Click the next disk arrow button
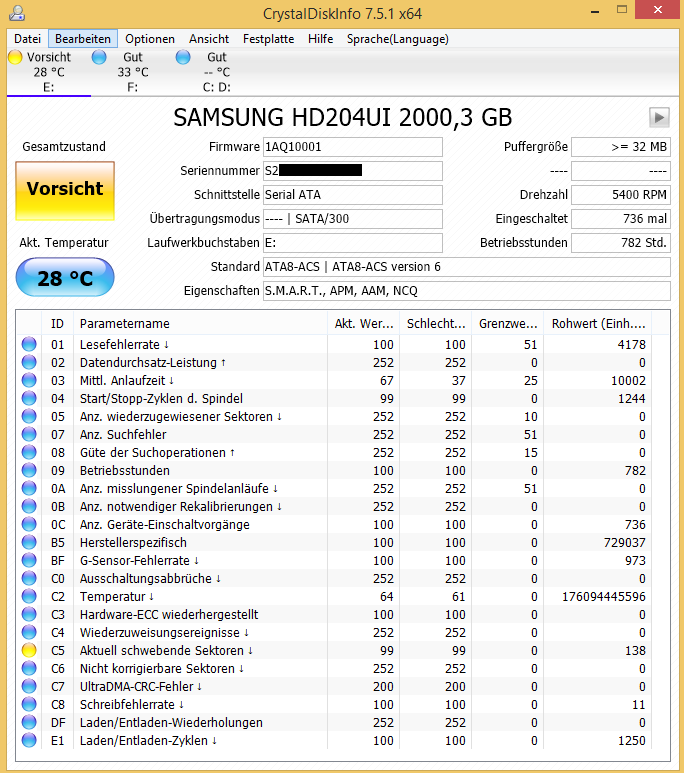The width and height of the screenshot is (684, 773). point(659,118)
